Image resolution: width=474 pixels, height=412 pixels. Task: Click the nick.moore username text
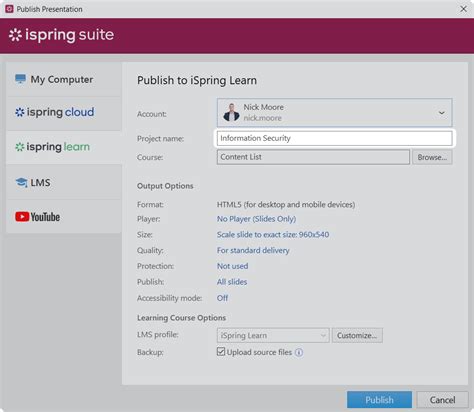click(x=262, y=118)
